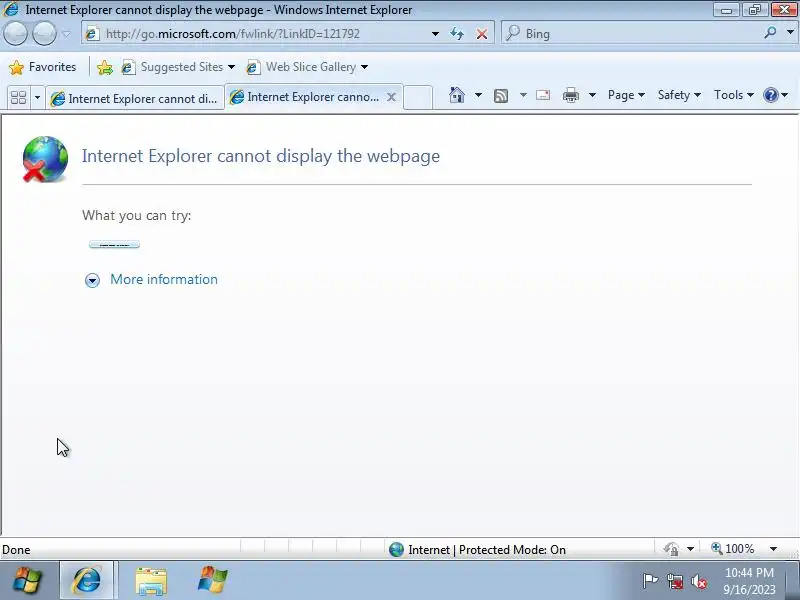The width and height of the screenshot is (800, 600).
Task: Click the Read Mail envelope icon
Action: 543,95
